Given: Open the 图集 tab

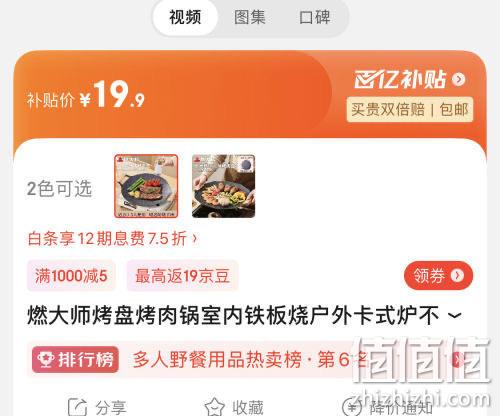Looking at the screenshot, I should coord(250,17).
